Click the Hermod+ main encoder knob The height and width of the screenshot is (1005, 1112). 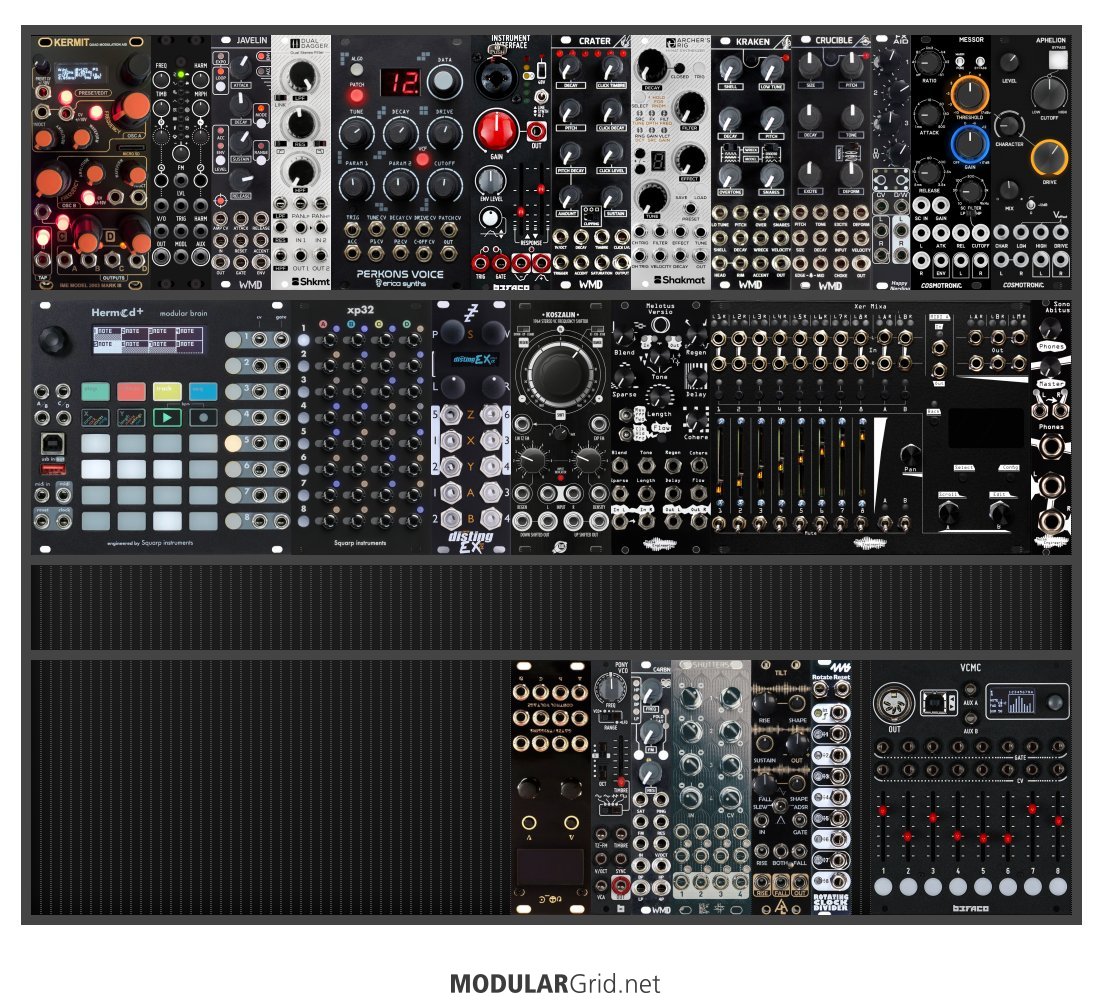[x=54, y=340]
